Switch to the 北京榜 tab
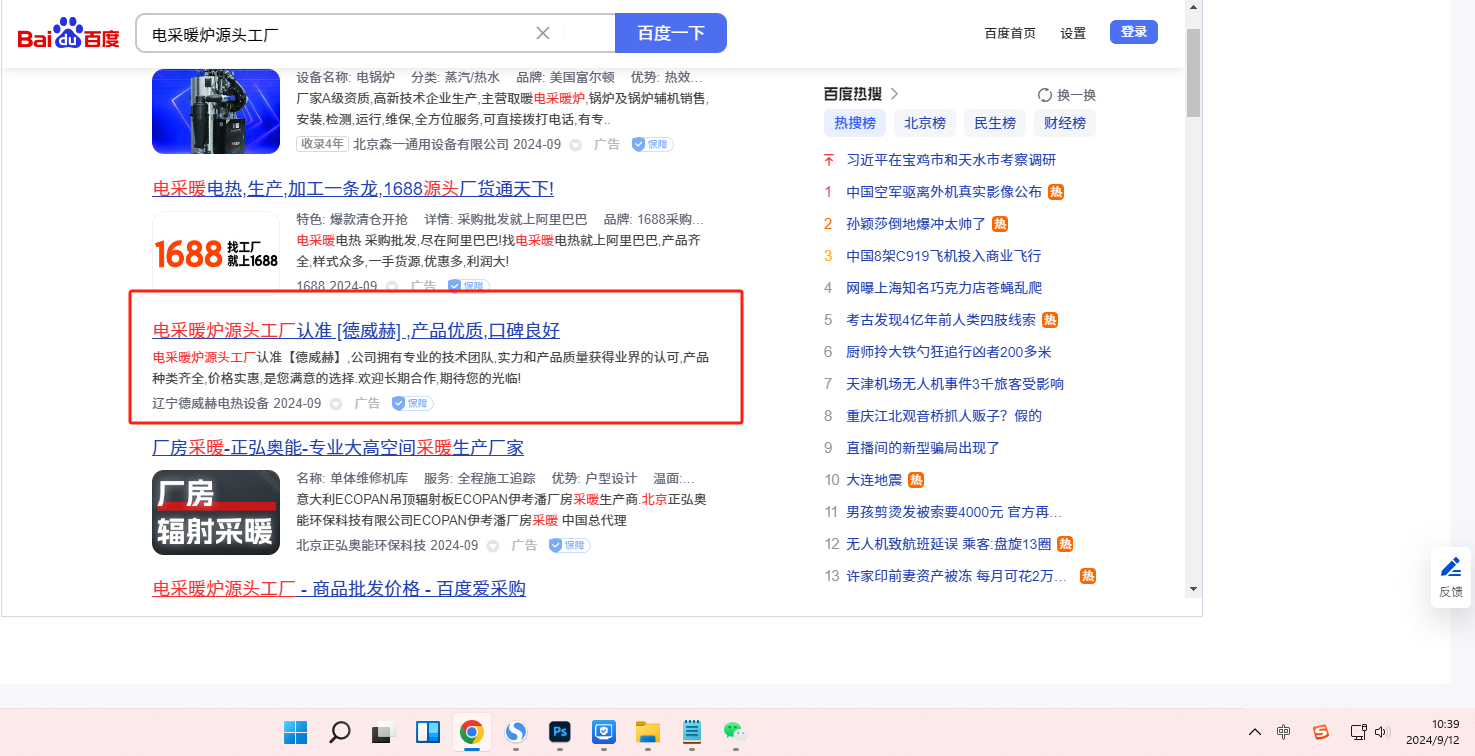 [x=924, y=123]
